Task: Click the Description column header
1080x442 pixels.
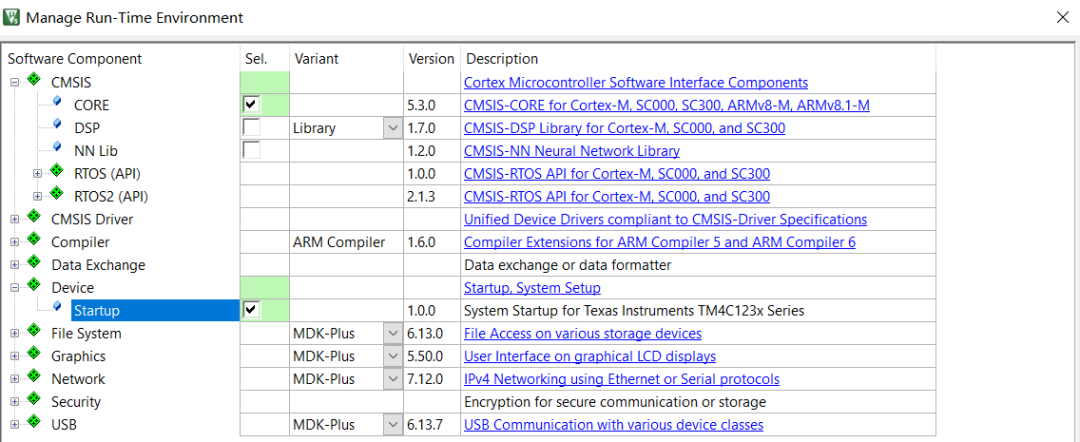Action: coord(502,59)
